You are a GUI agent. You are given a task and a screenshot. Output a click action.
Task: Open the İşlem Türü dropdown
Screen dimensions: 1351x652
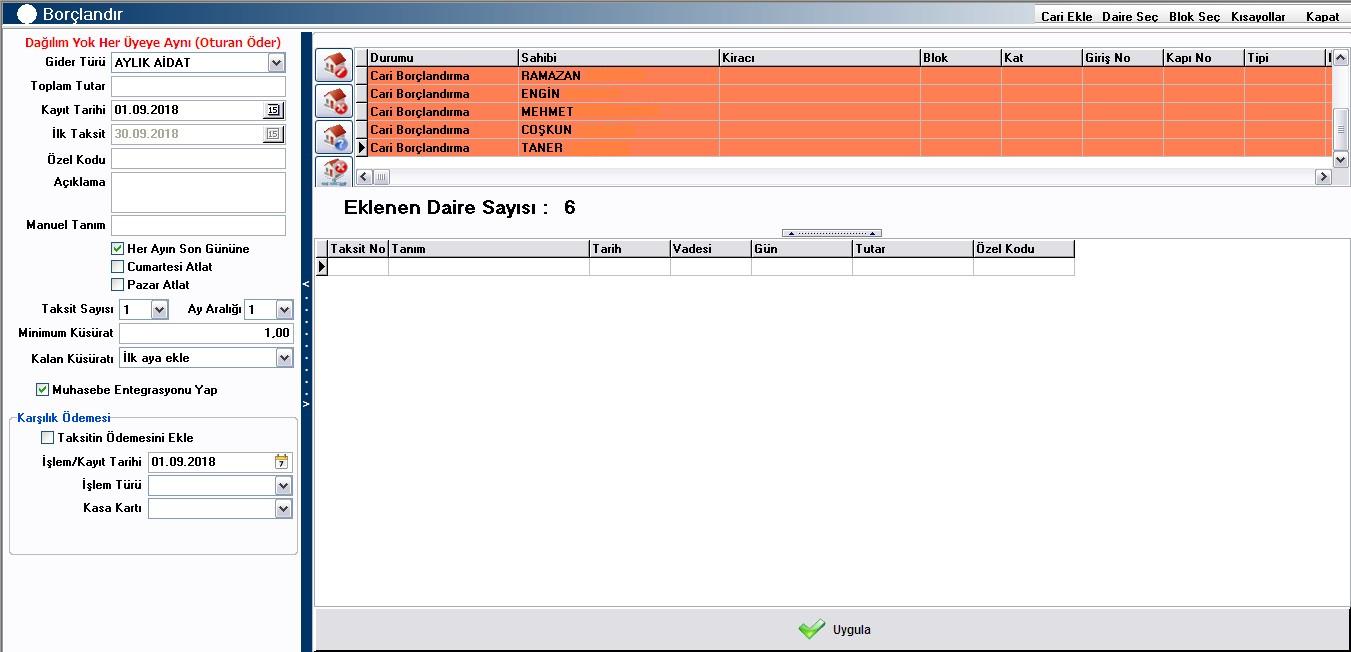(283, 485)
